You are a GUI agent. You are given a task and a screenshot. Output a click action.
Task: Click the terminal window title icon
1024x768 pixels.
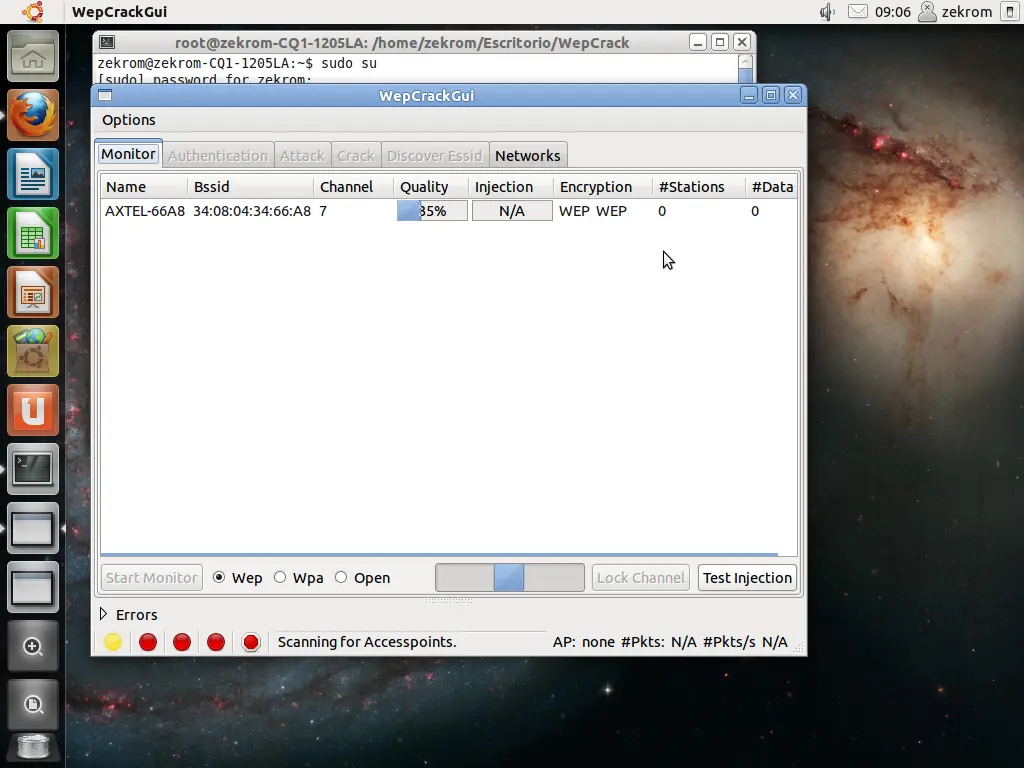tap(107, 42)
